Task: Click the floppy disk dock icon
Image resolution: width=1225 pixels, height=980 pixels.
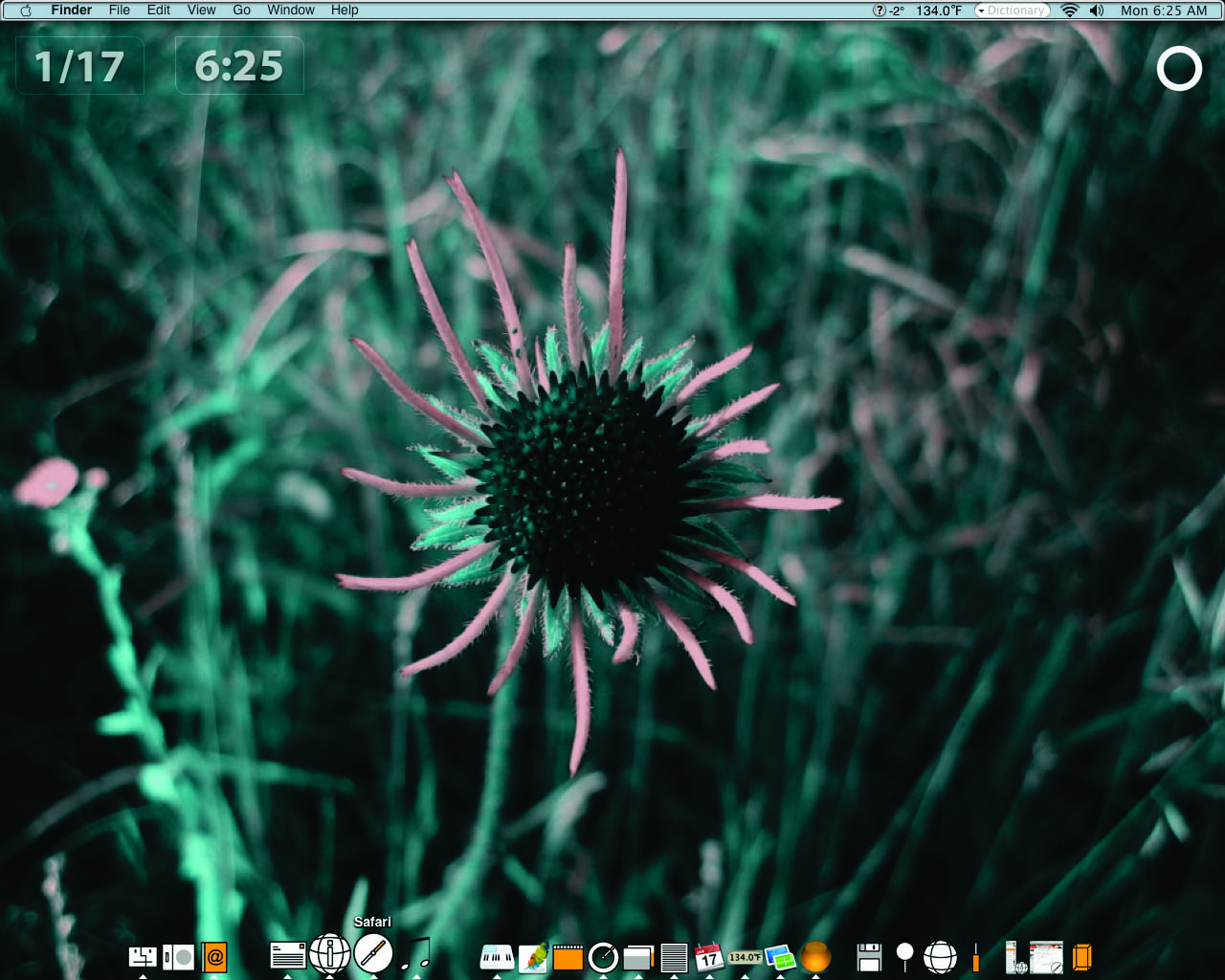Action: (x=869, y=956)
